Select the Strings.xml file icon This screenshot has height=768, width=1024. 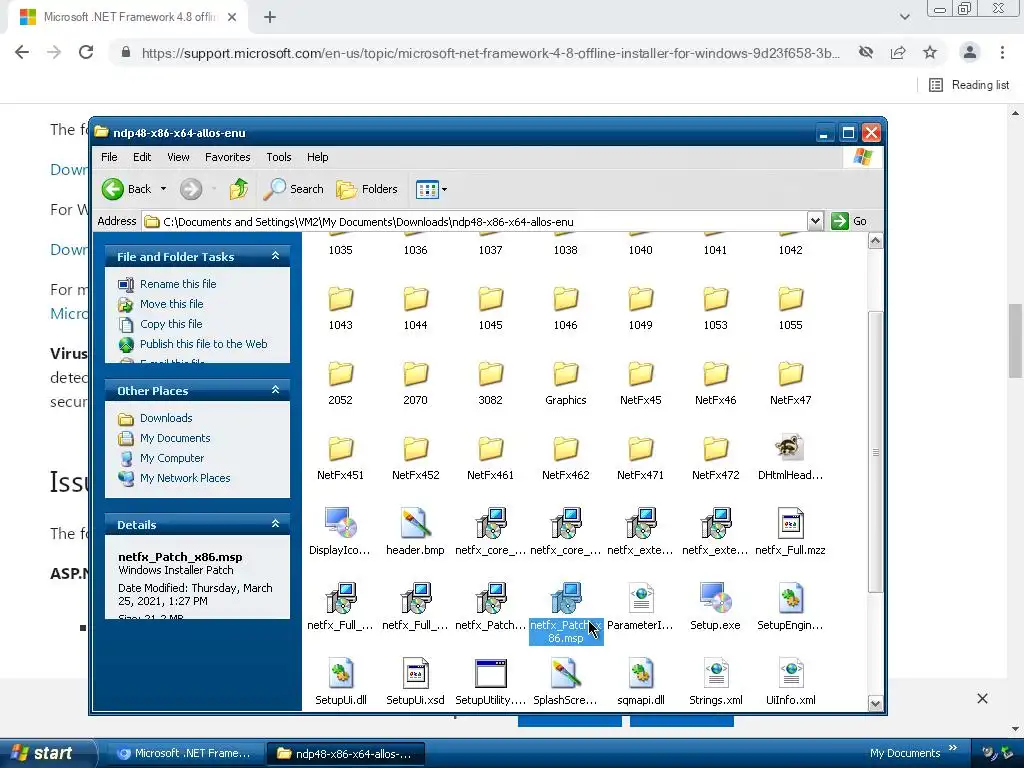(x=716, y=673)
